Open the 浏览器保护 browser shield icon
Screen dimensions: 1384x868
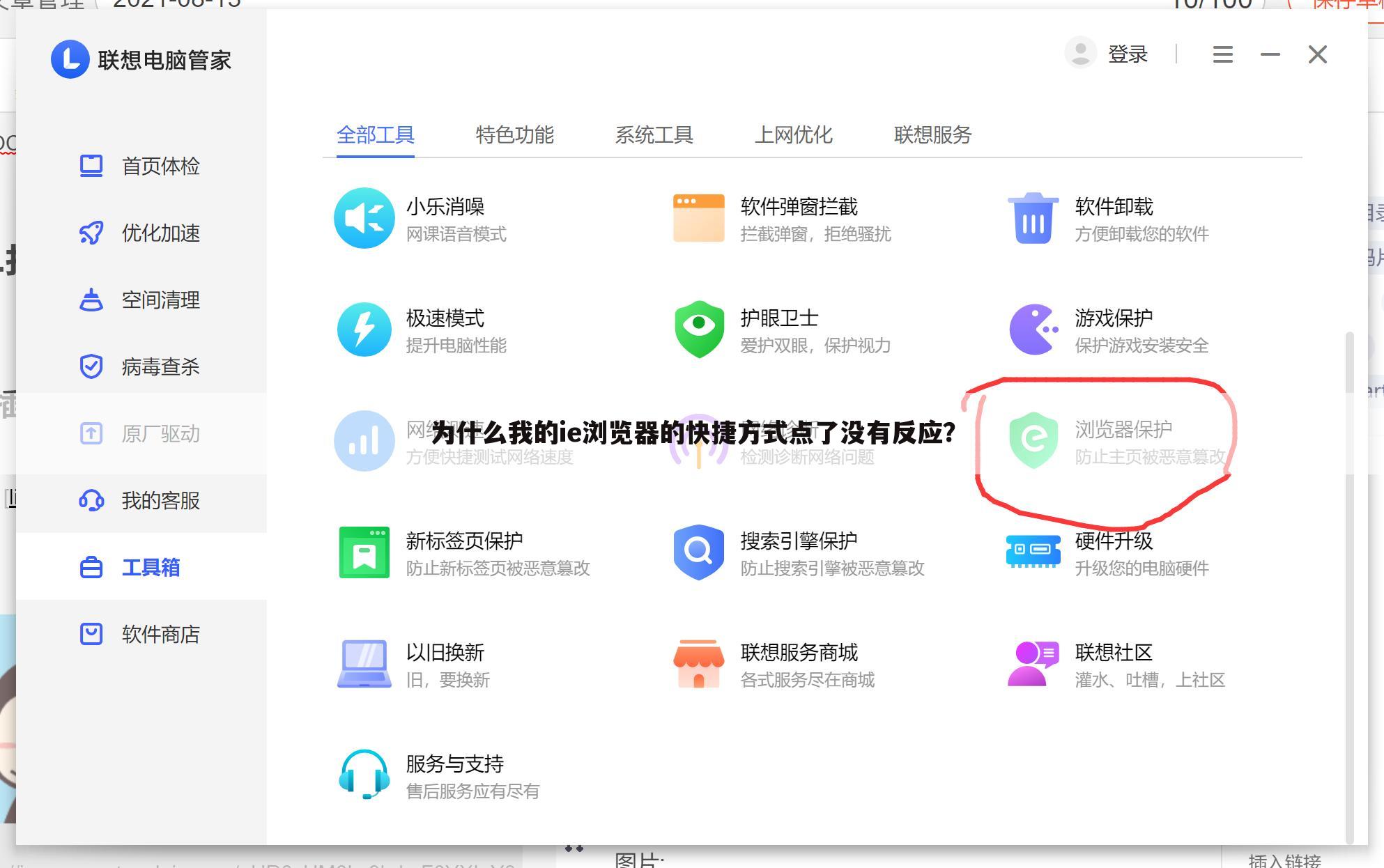1033,440
